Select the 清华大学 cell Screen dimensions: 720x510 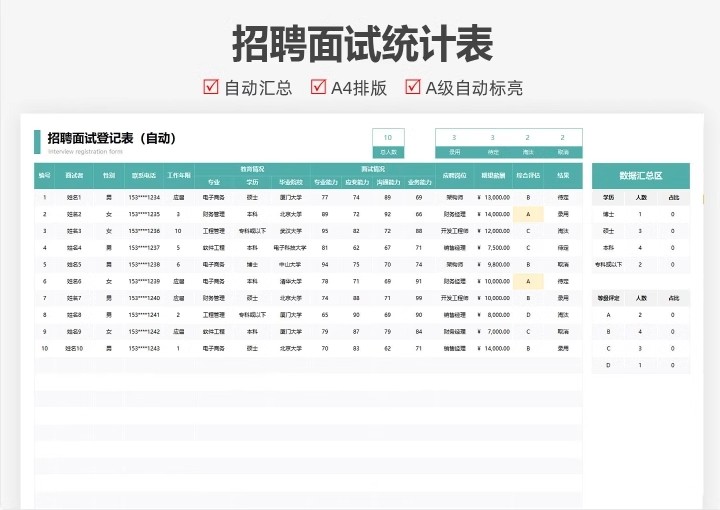pyautogui.click(x=290, y=281)
